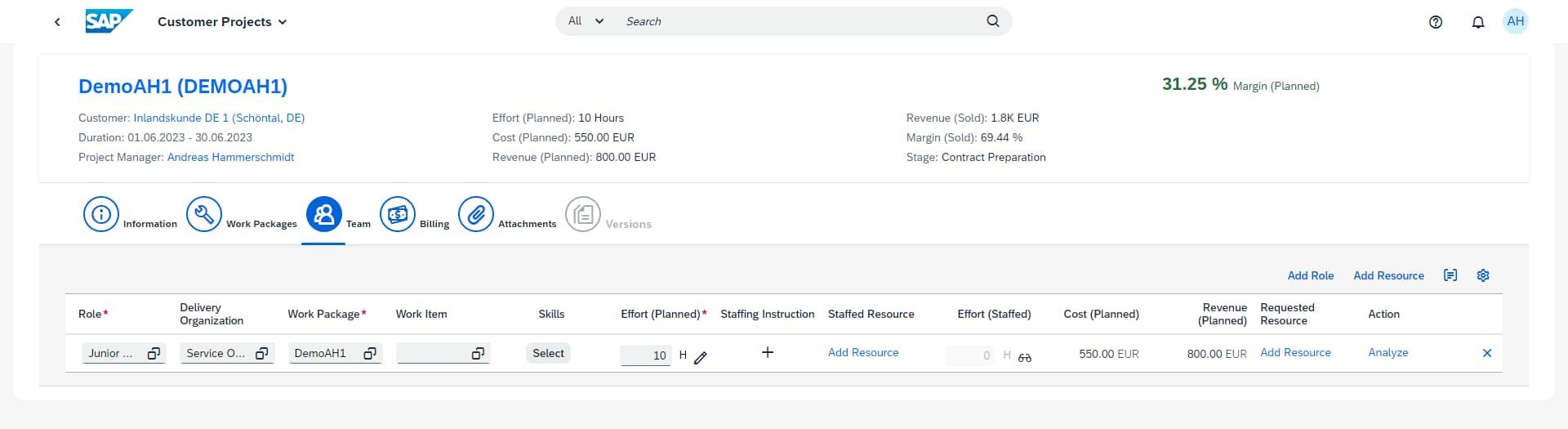Open the notifications bell

1478,22
